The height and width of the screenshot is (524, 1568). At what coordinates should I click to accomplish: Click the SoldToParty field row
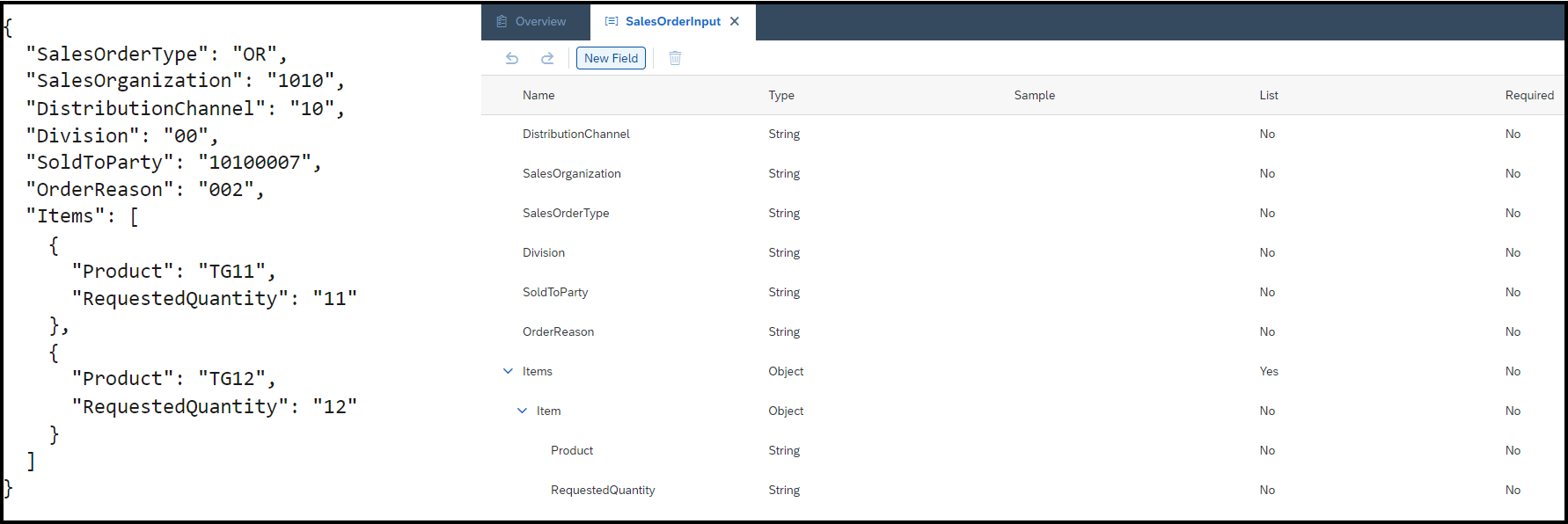coord(1023,292)
